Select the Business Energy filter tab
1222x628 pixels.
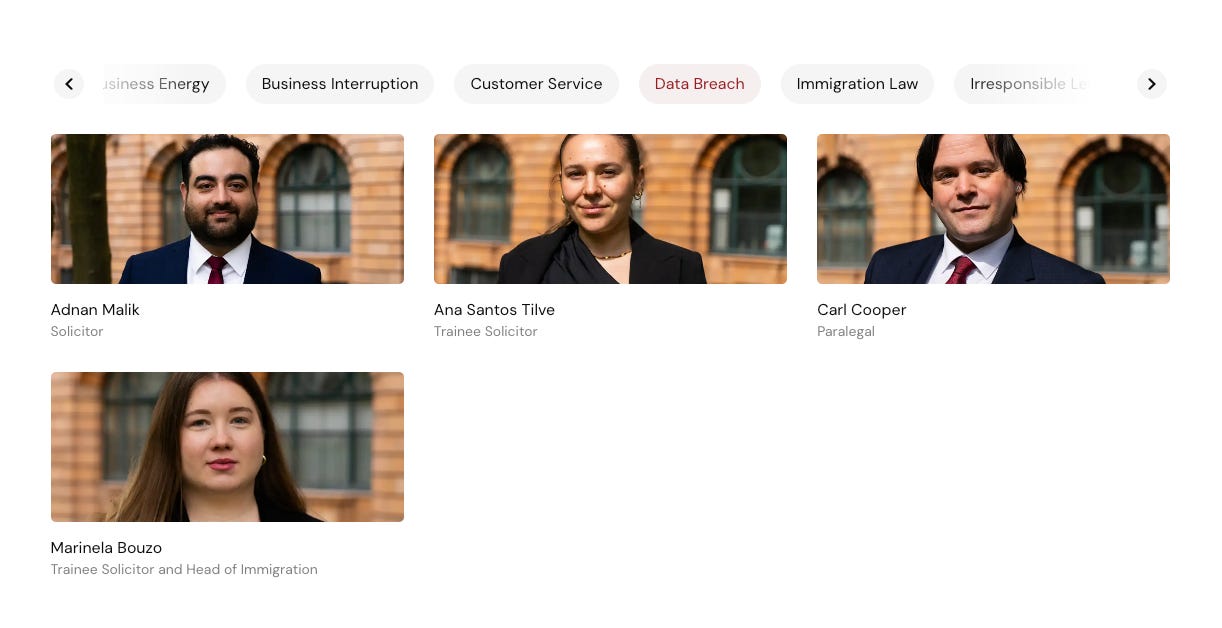(160, 84)
